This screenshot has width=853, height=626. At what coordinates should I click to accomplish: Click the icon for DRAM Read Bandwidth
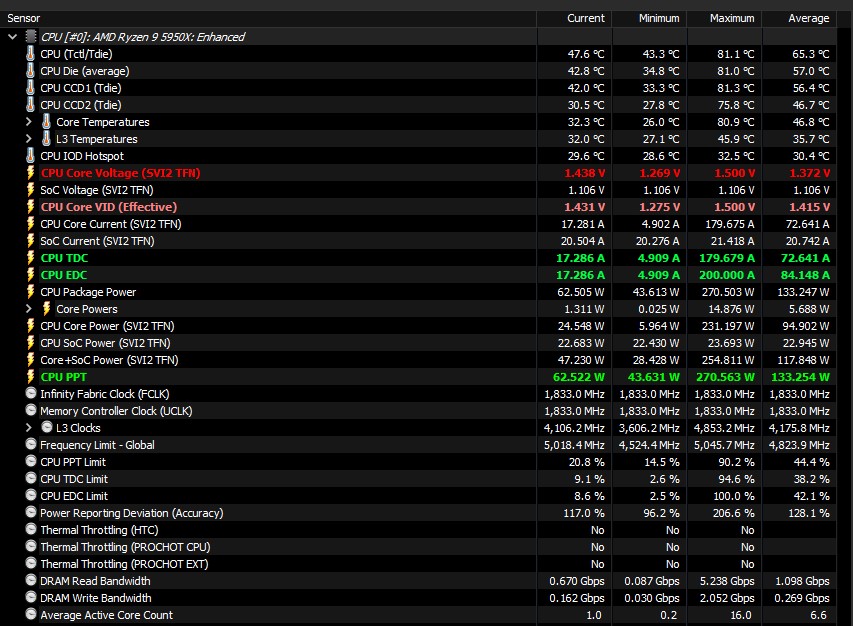click(31, 580)
